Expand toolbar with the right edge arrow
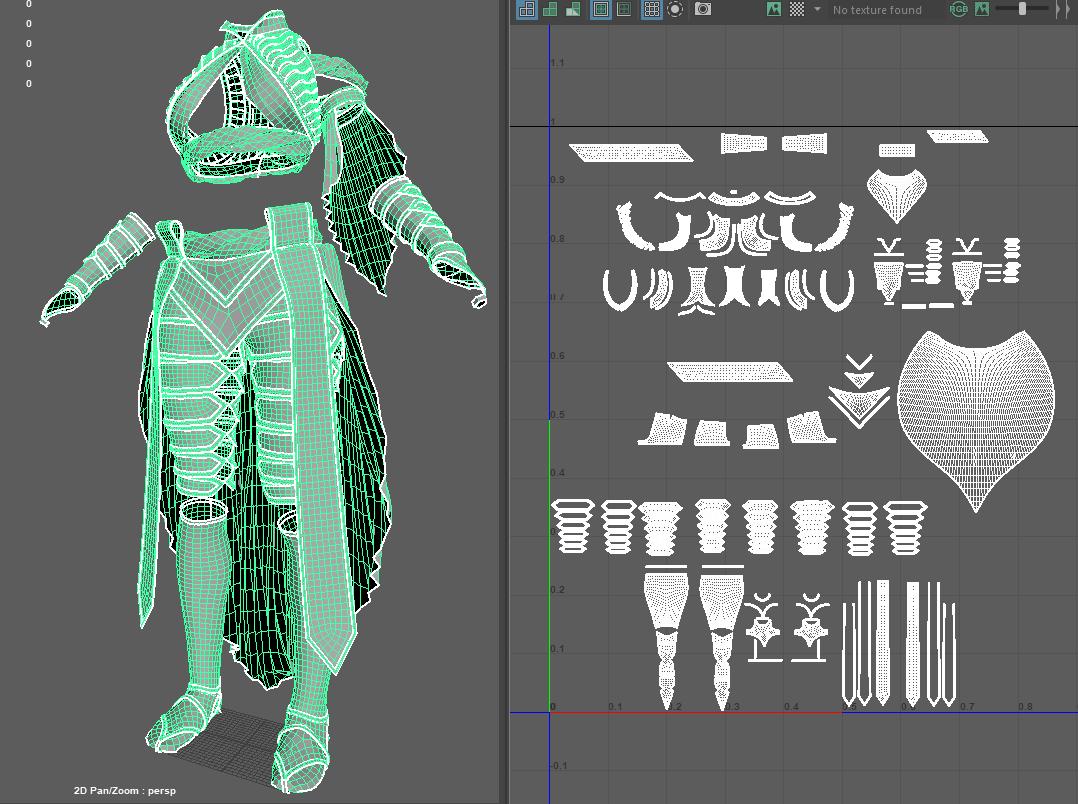Image resolution: width=1078 pixels, height=804 pixels. pyautogui.click(x=1059, y=9)
